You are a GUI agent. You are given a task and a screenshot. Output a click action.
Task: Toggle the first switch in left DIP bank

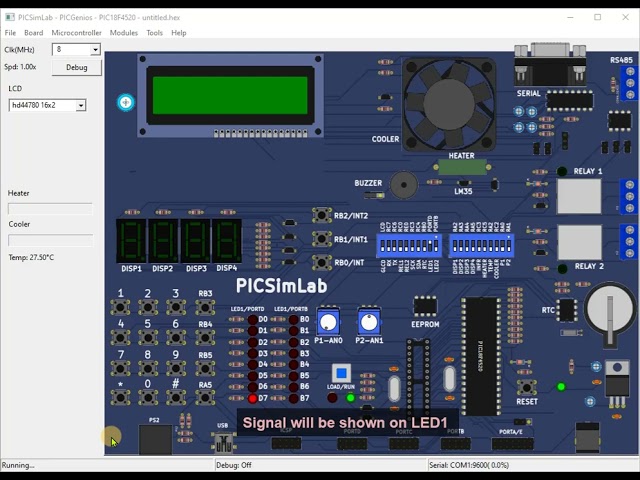point(383,246)
